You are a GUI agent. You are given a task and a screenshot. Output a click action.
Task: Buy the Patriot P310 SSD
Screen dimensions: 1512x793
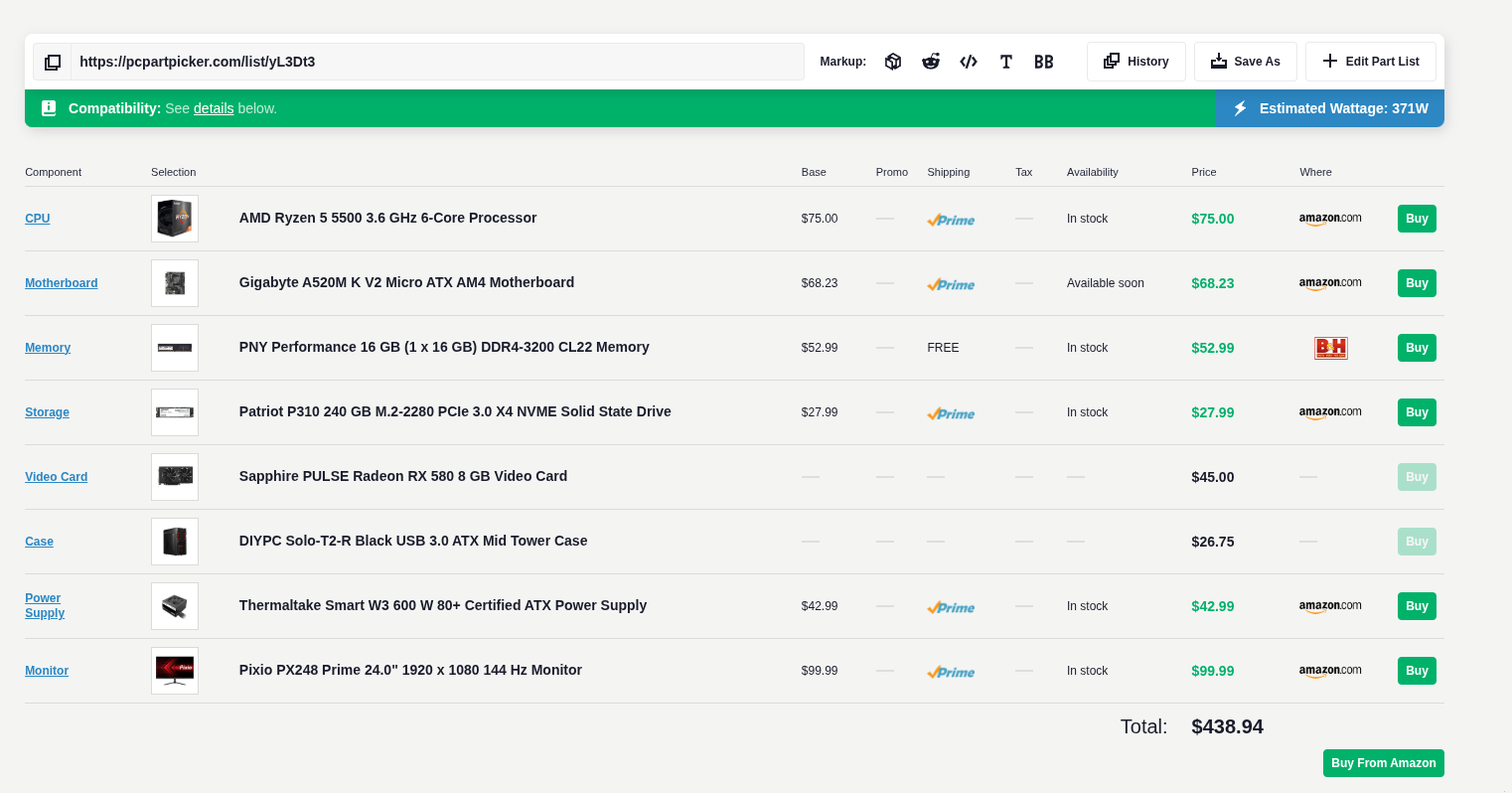click(1417, 412)
